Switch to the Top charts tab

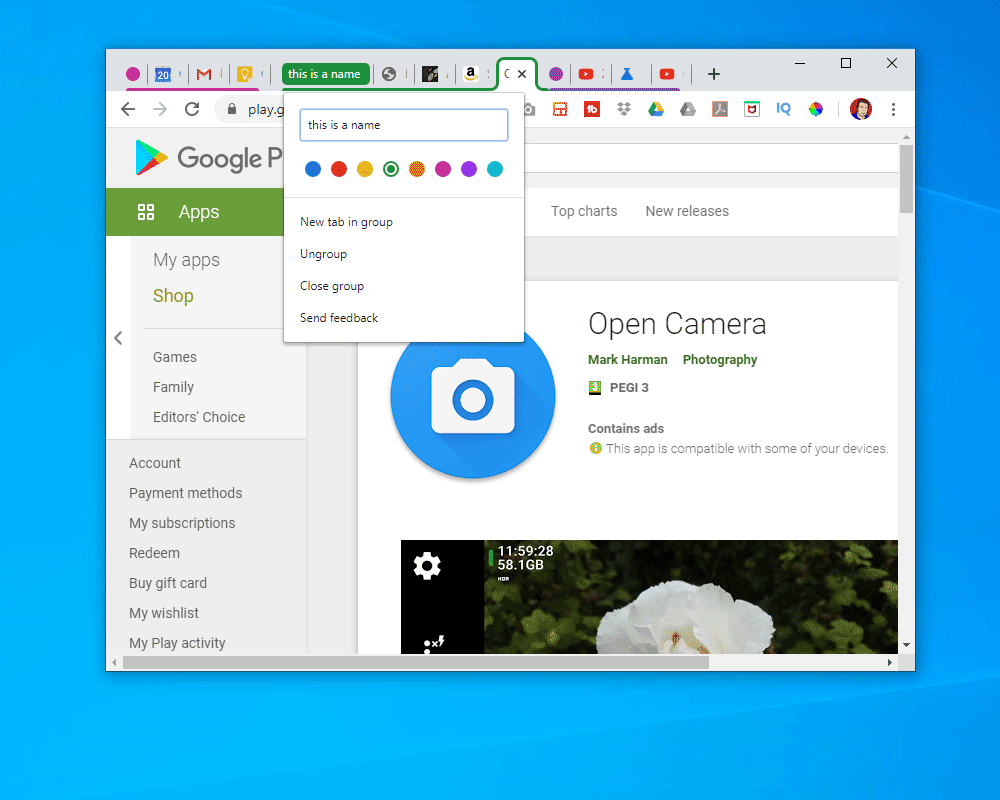(x=584, y=211)
